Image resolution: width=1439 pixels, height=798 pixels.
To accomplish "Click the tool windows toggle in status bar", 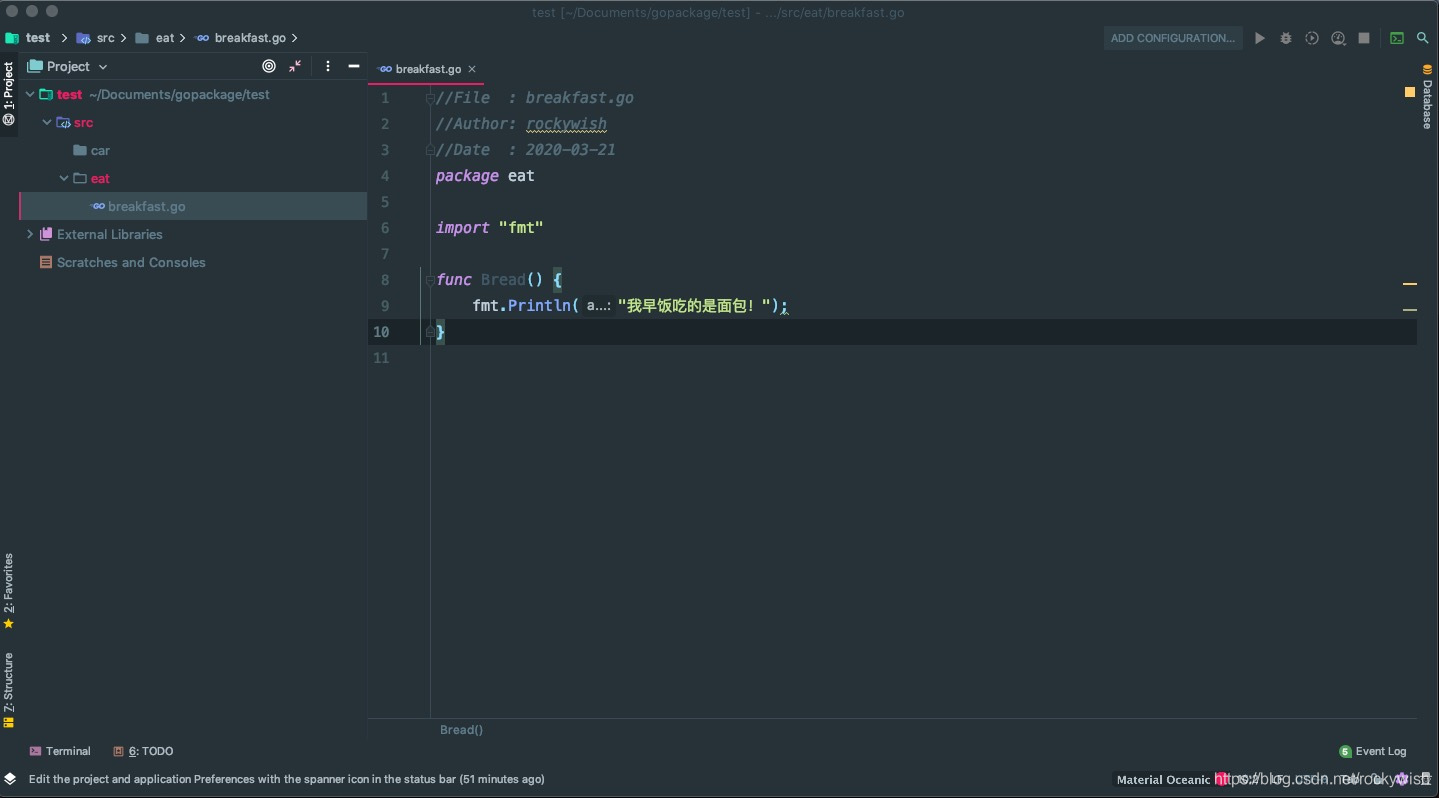I will (x=10, y=779).
